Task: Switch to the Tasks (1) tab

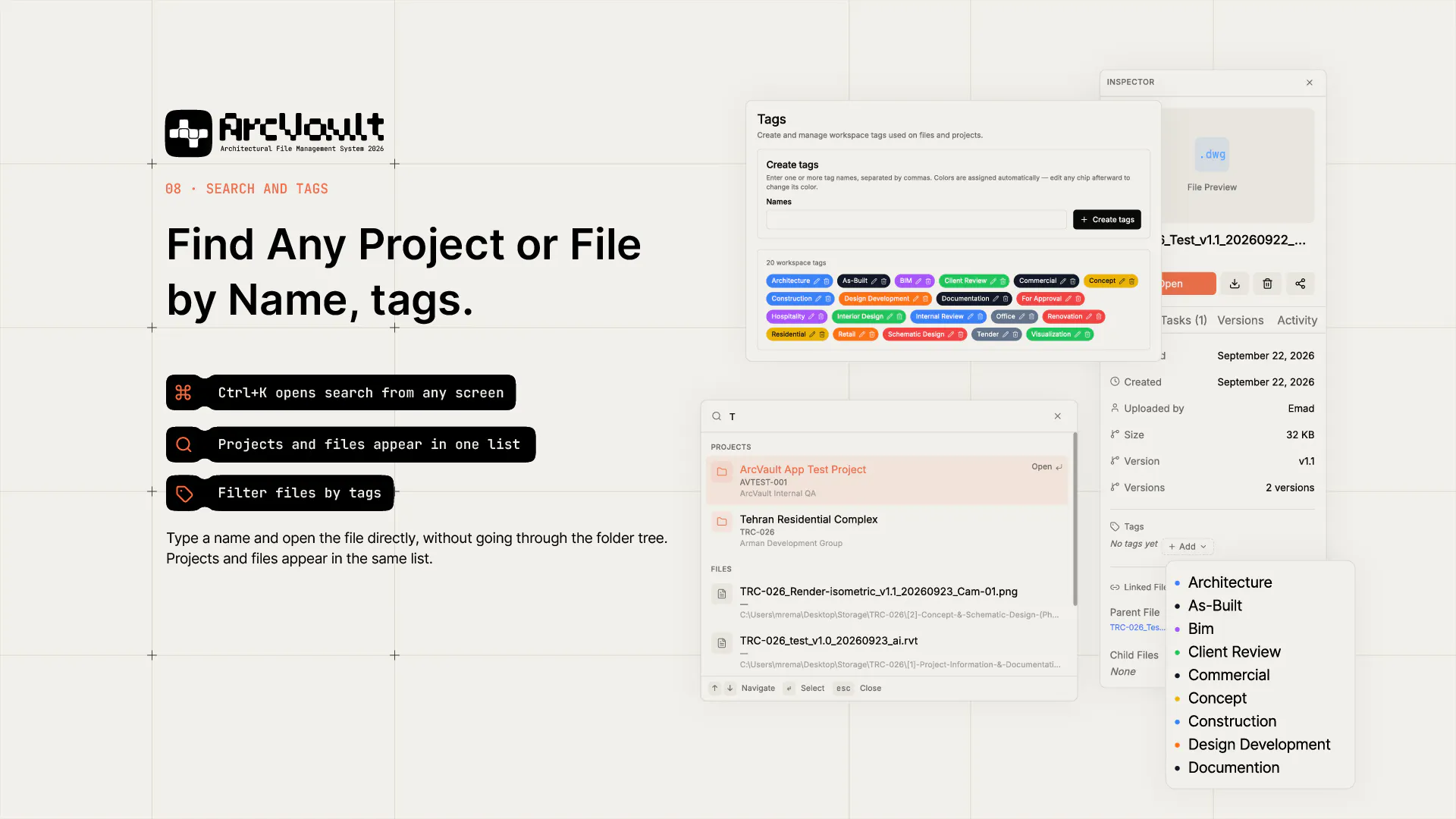Action: [x=1184, y=320]
